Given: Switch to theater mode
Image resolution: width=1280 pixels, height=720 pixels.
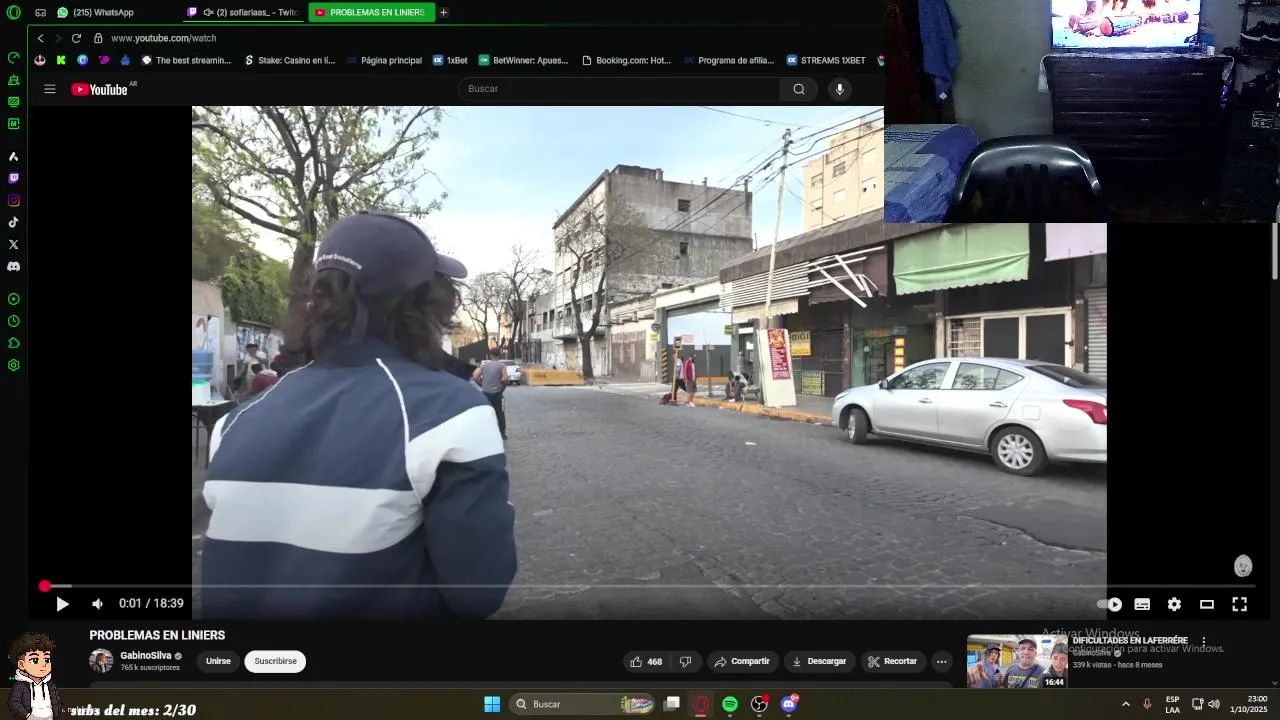Looking at the screenshot, I should pos(1207,604).
